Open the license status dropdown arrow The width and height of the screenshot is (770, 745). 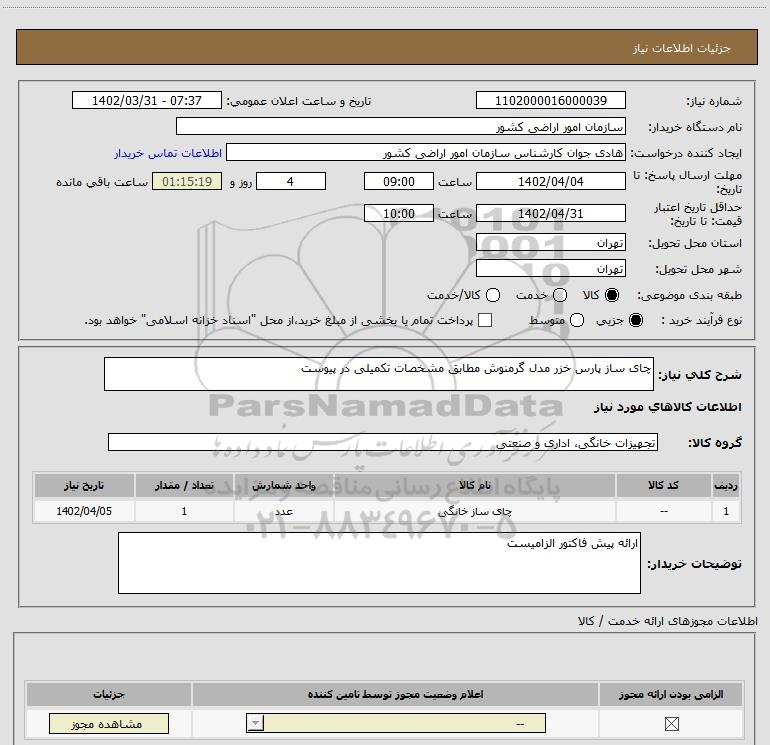(255, 723)
